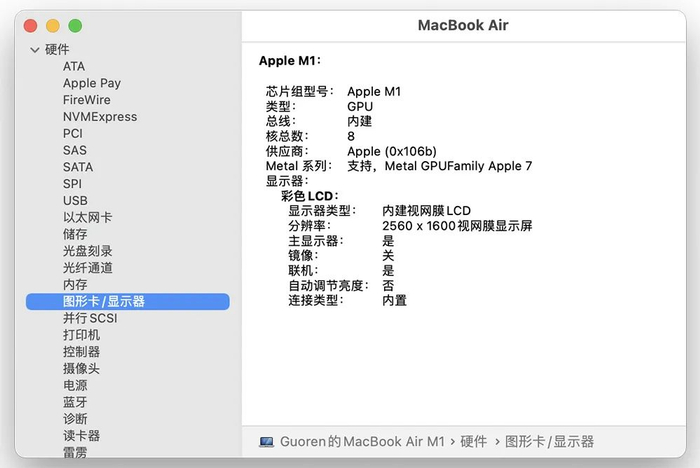Viewport: 700px width, 468px height.
Task: Select the highlighted 图形卡/显示器 item
Action: pos(128,301)
